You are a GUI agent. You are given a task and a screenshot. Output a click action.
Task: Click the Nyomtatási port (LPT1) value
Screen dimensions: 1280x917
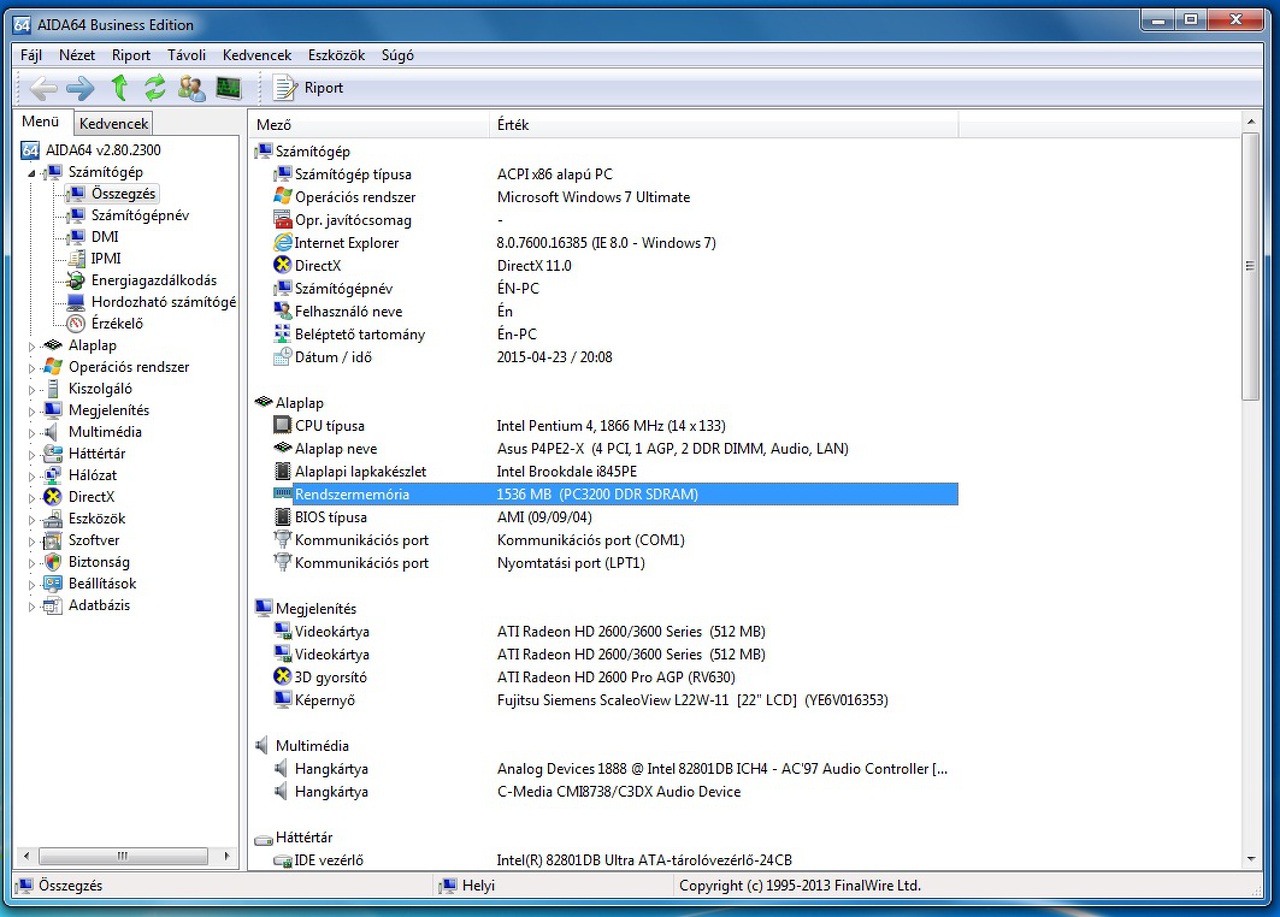[571, 563]
